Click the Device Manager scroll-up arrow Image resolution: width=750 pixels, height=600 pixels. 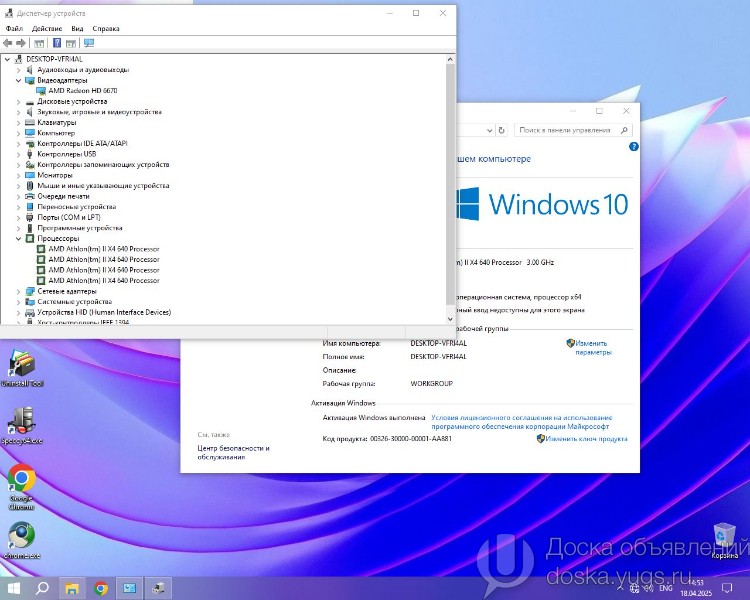(450, 59)
